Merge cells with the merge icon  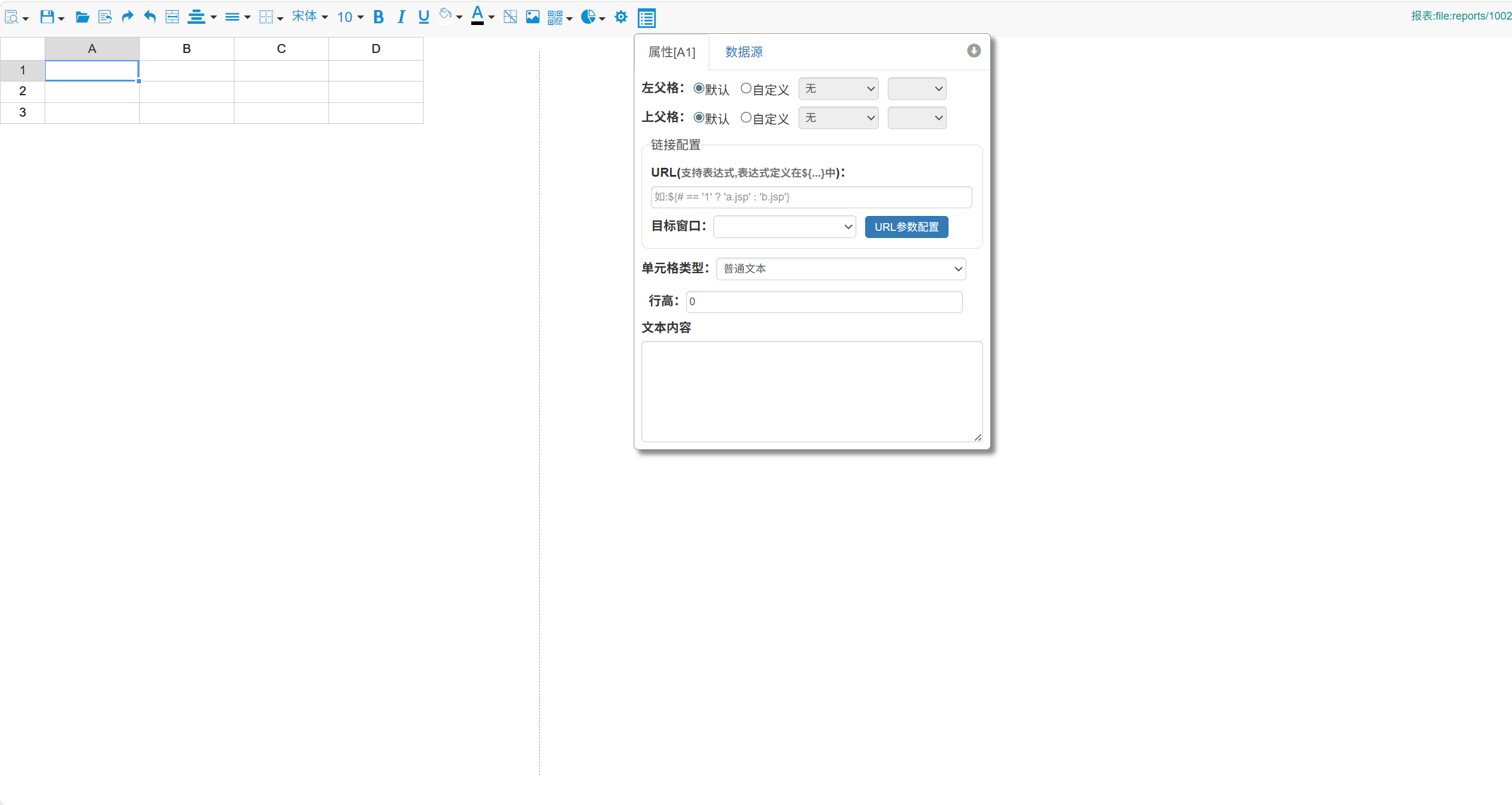point(172,17)
